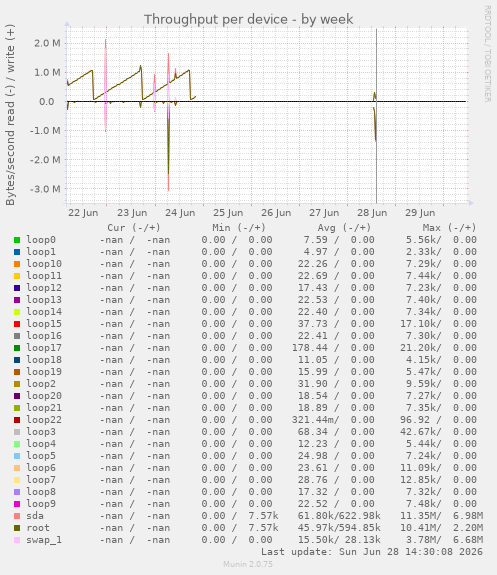Select the graph title 'Throughput per device - by week'
Screen dimensions: 497x575
coord(248,19)
